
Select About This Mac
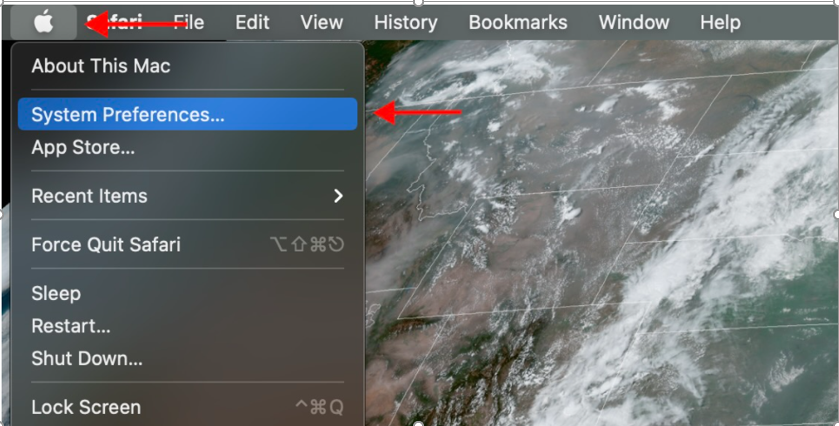click(x=187, y=66)
